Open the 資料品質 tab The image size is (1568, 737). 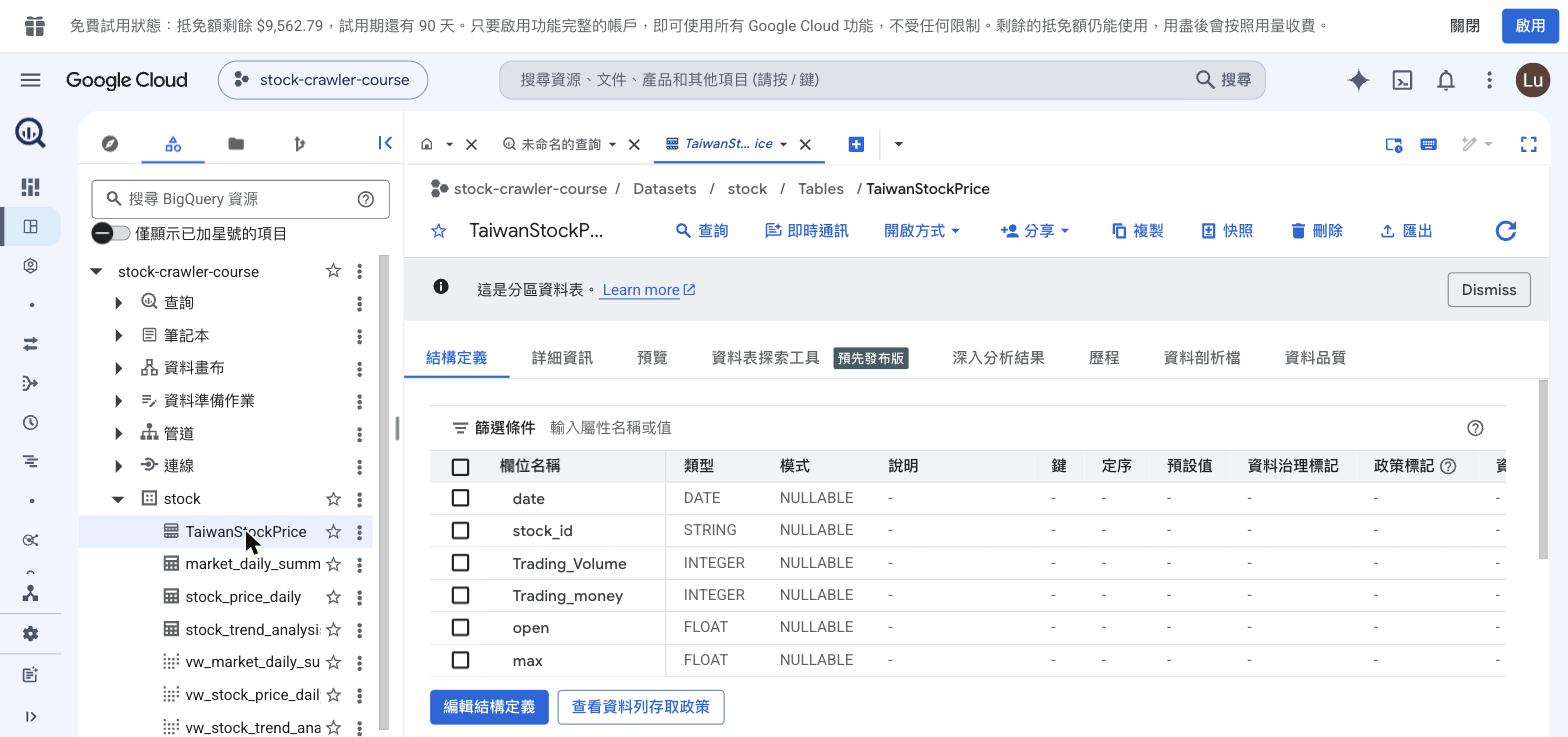click(1315, 358)
